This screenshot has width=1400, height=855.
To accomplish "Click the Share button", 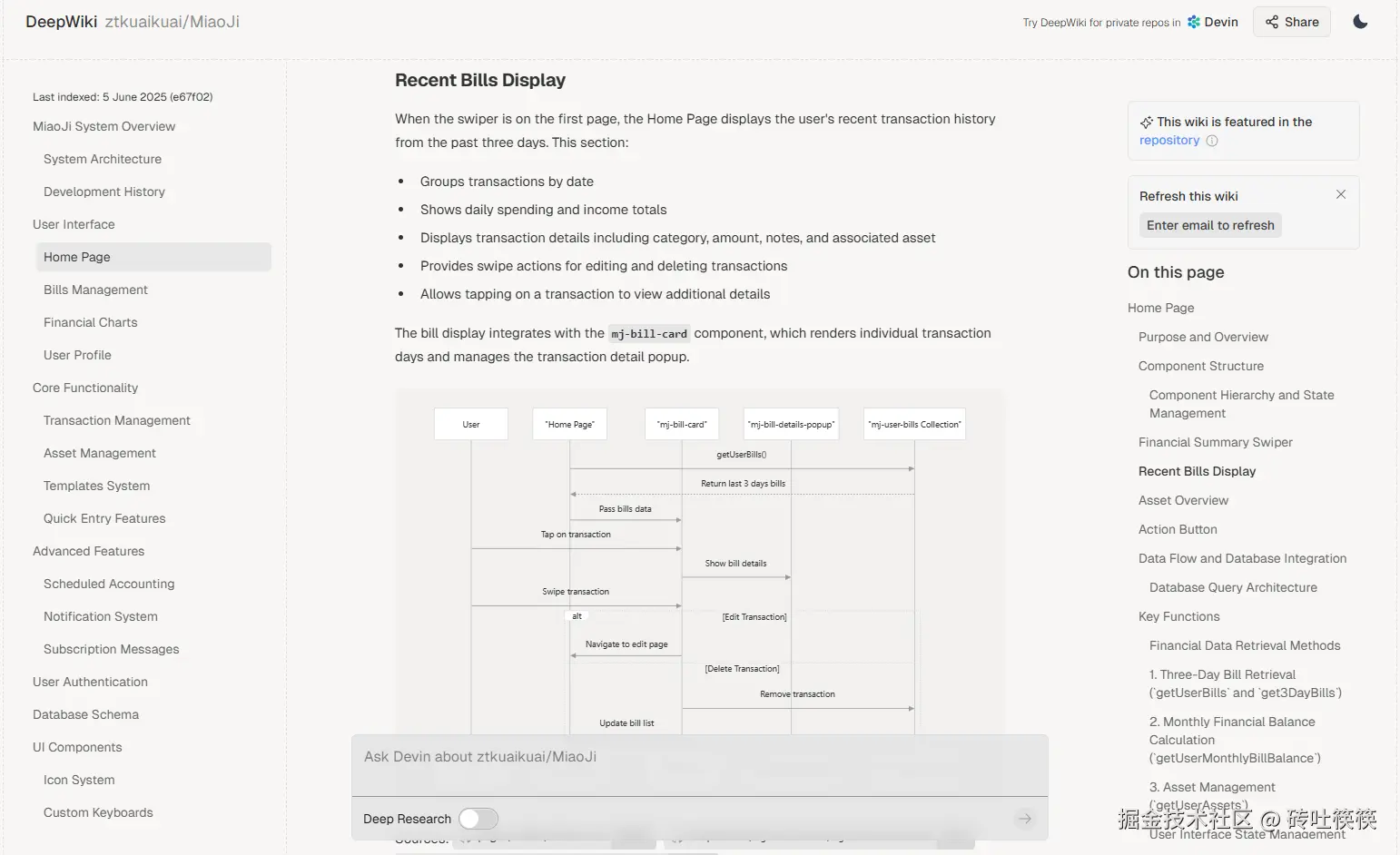I will [1292, 22].
